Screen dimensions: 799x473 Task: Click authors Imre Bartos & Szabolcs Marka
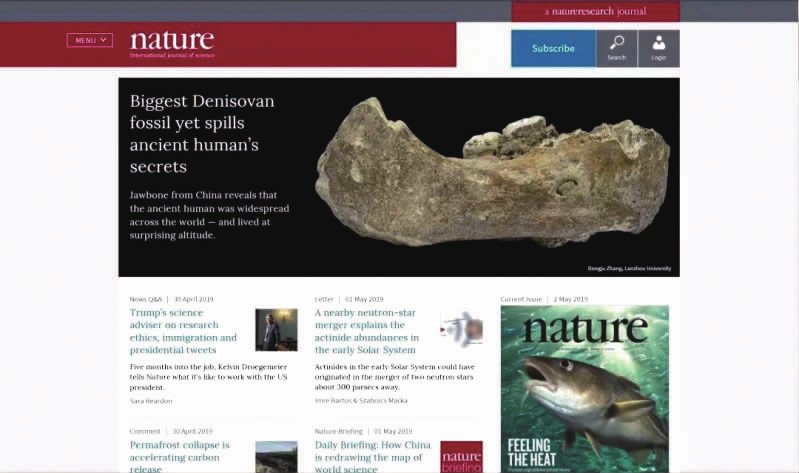click(361, 401)
